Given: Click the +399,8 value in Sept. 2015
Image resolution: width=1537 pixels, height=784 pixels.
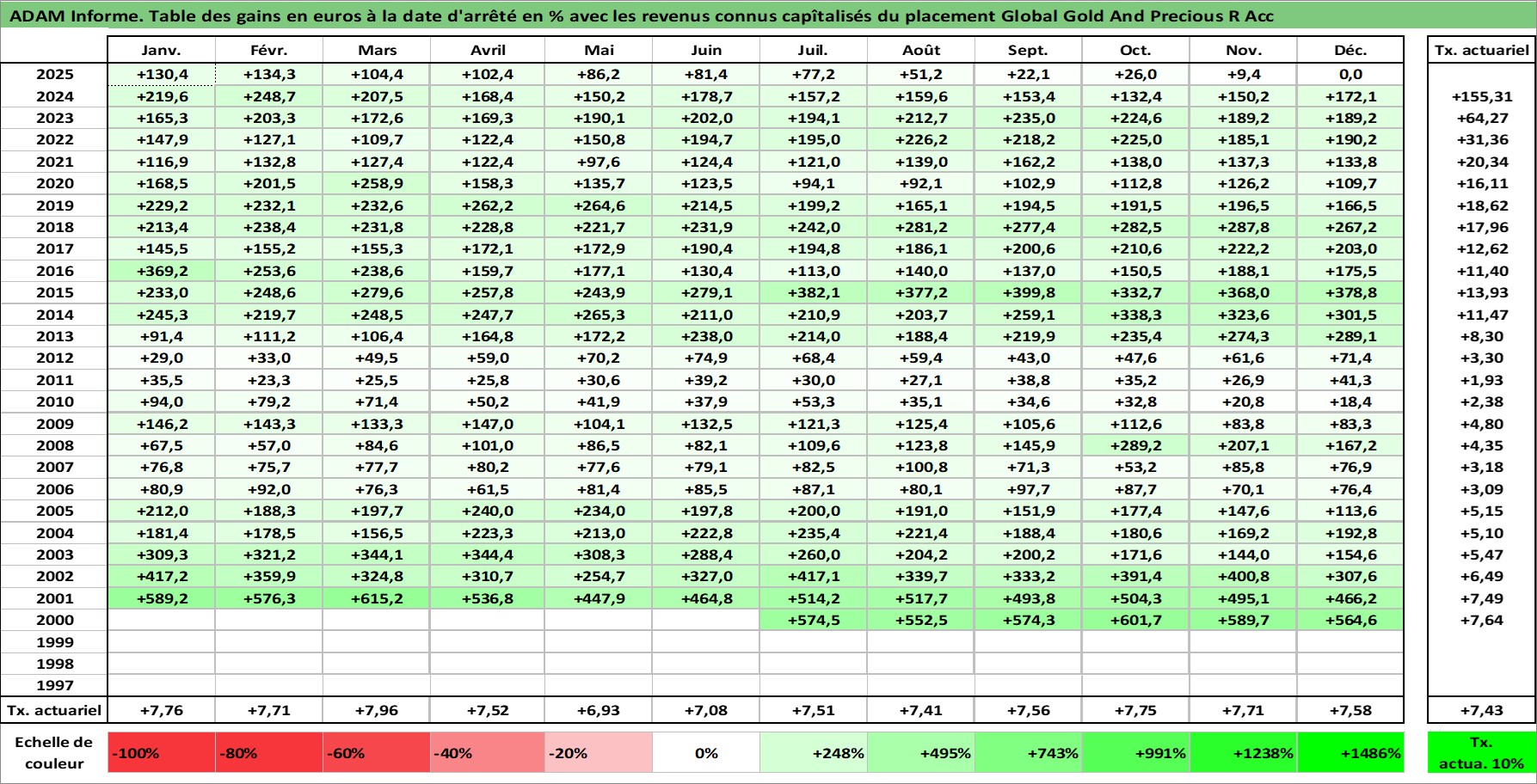Looking at the screenshot, I should 1028,292.
